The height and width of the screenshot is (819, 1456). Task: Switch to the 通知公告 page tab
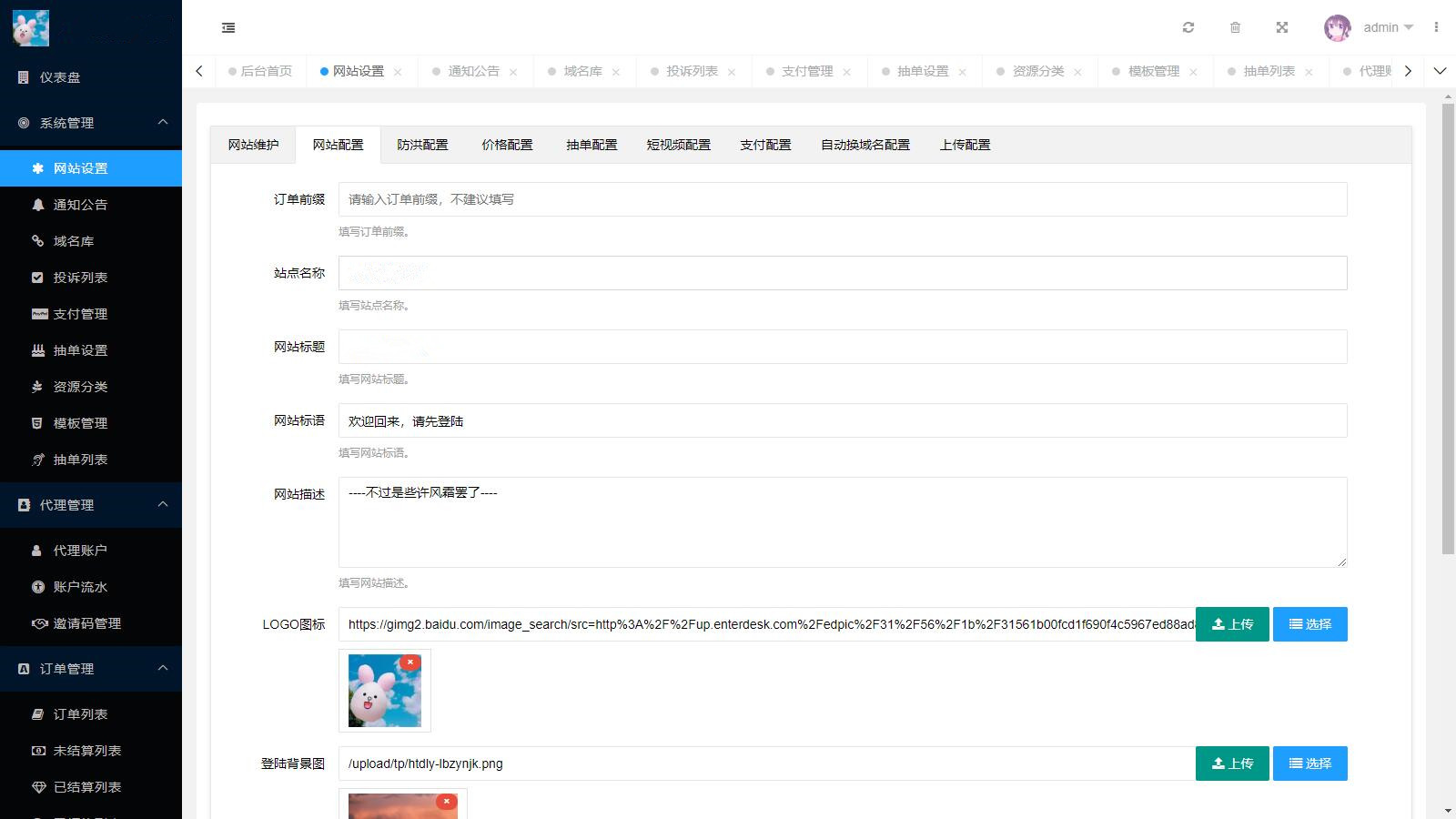click(473, 71)
